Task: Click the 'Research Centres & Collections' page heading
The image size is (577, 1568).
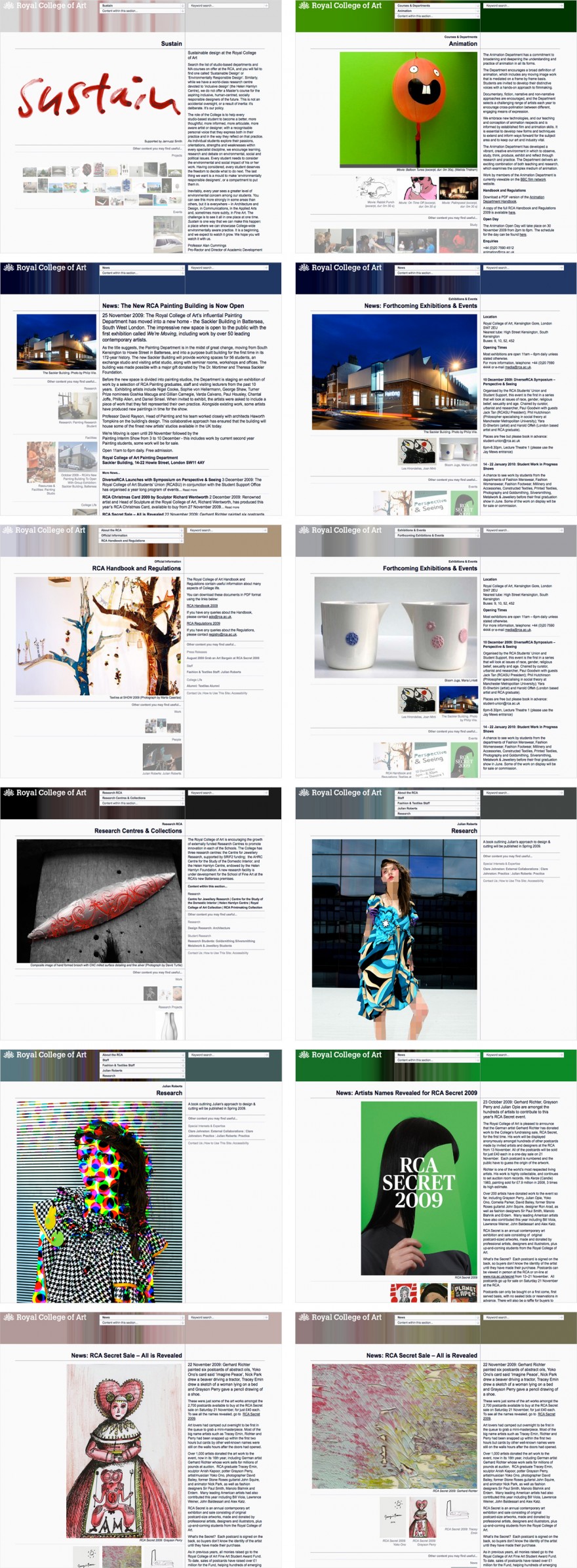Action: pyautogui.click(x=138, y=830)
